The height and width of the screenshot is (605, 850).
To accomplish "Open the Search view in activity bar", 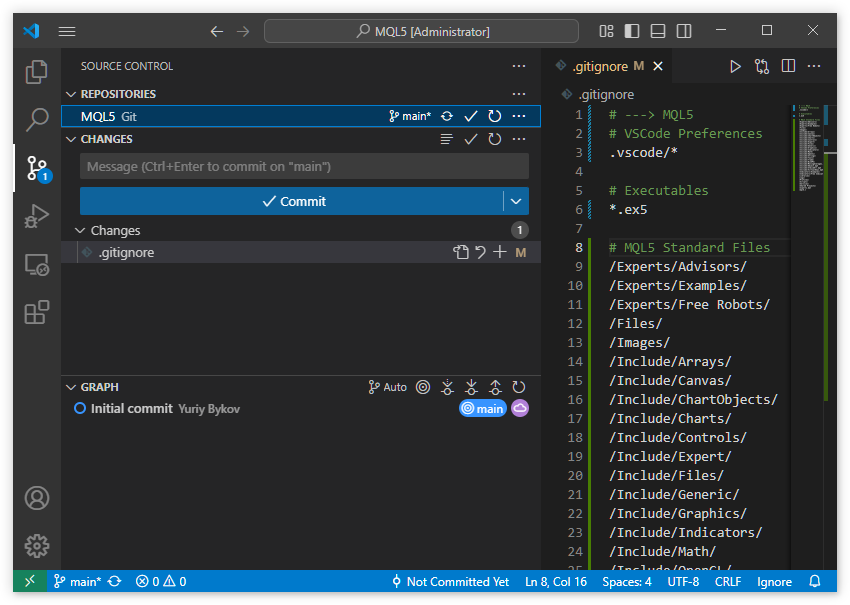I will 36,119.
